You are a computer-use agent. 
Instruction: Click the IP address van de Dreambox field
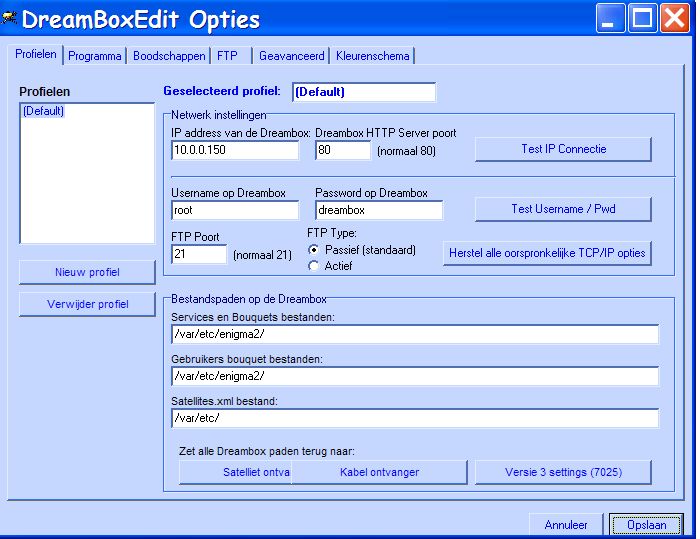[x=235, y=150]
